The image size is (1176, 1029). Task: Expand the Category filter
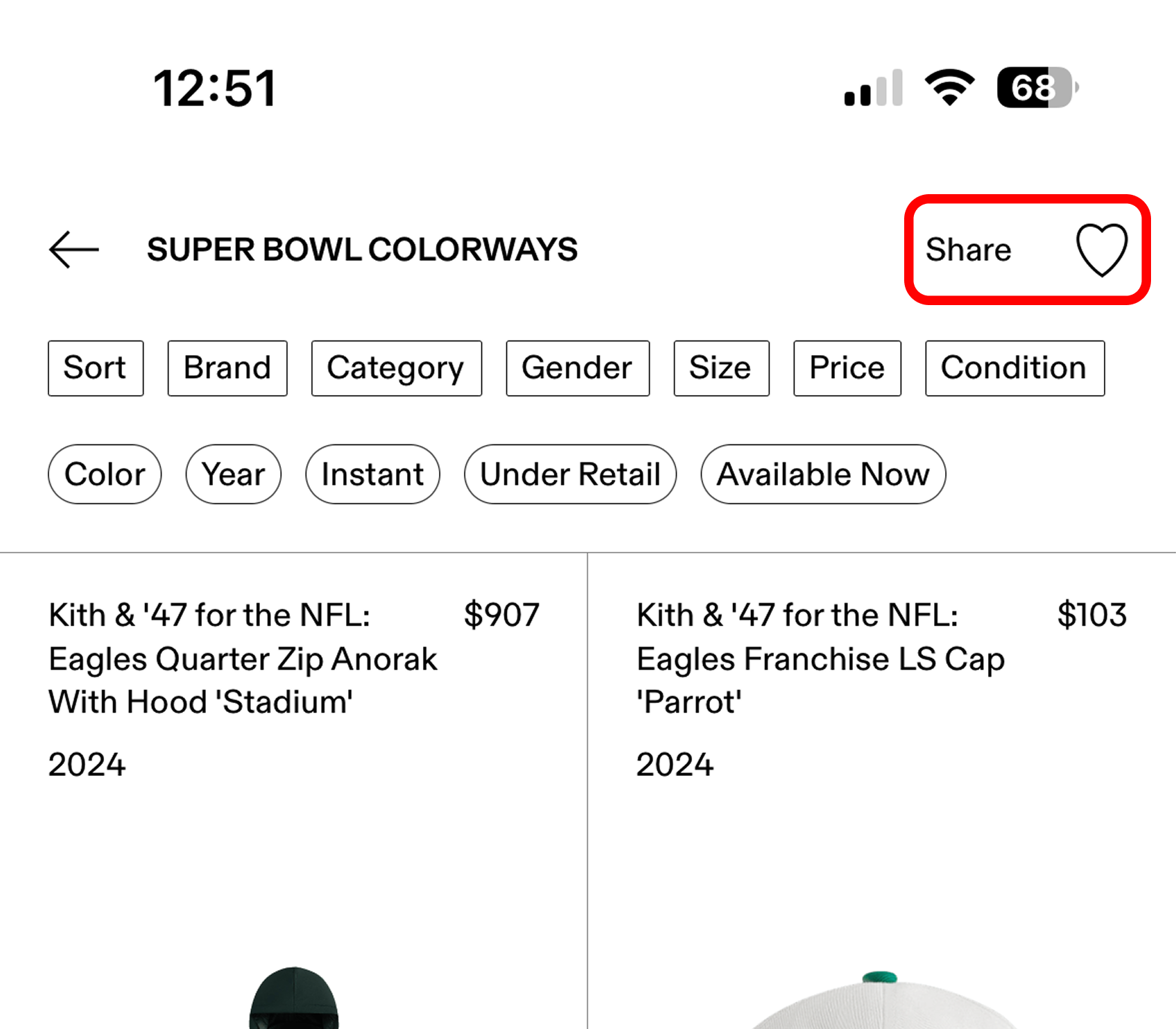pyautogui.click(x=397, y=368)
